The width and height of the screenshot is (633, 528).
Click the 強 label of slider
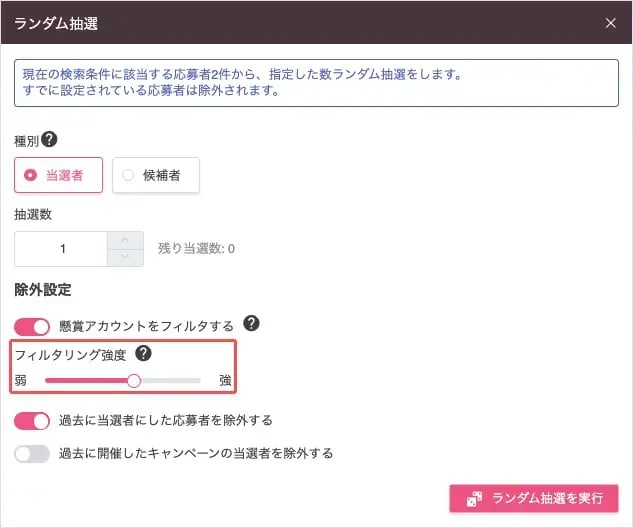click(225, 380)
